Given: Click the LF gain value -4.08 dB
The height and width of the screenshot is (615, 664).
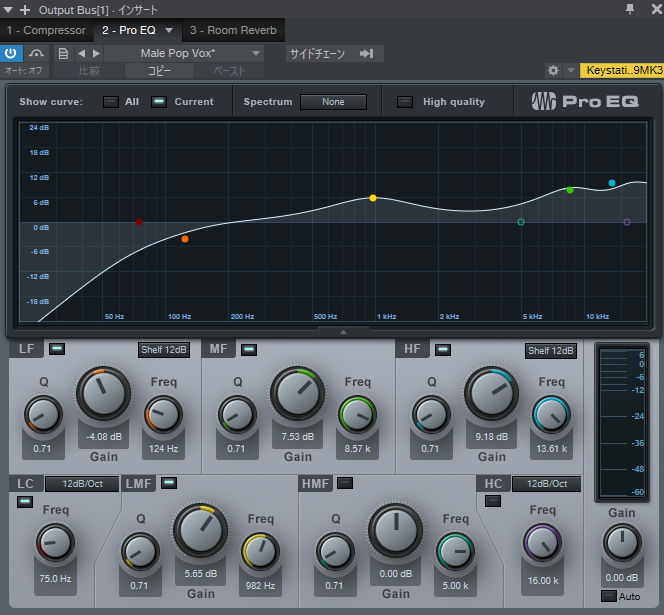Looking at the screenshot, I should [104, 437].
